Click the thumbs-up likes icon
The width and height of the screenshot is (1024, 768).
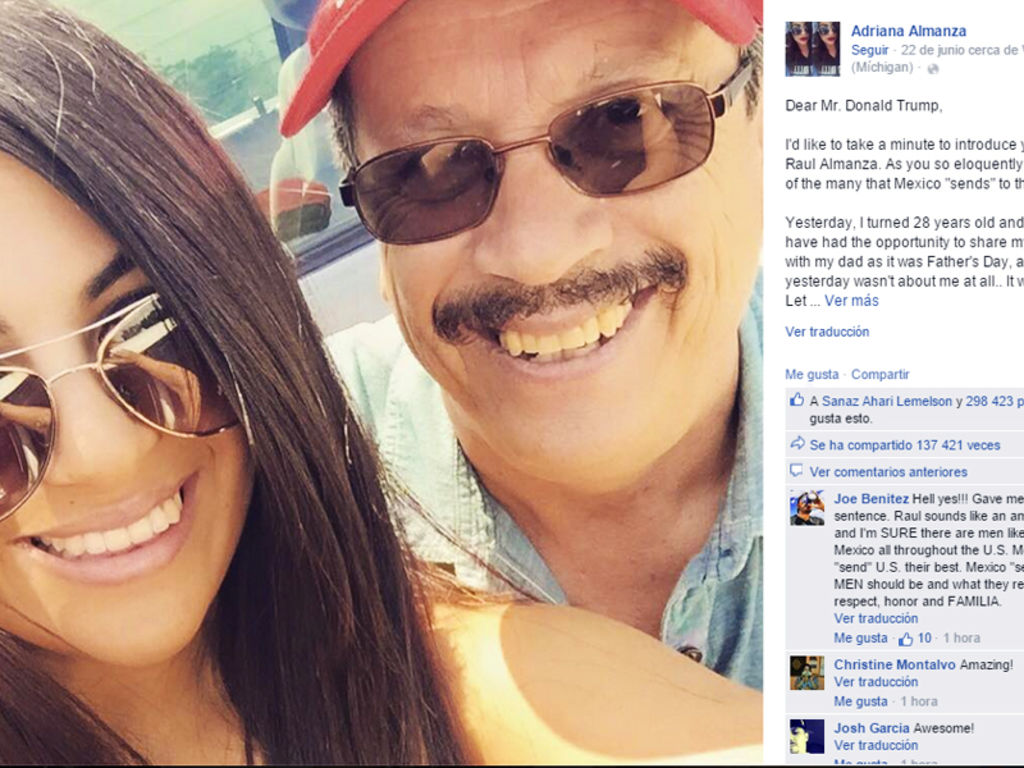click(x=796, y=400)
